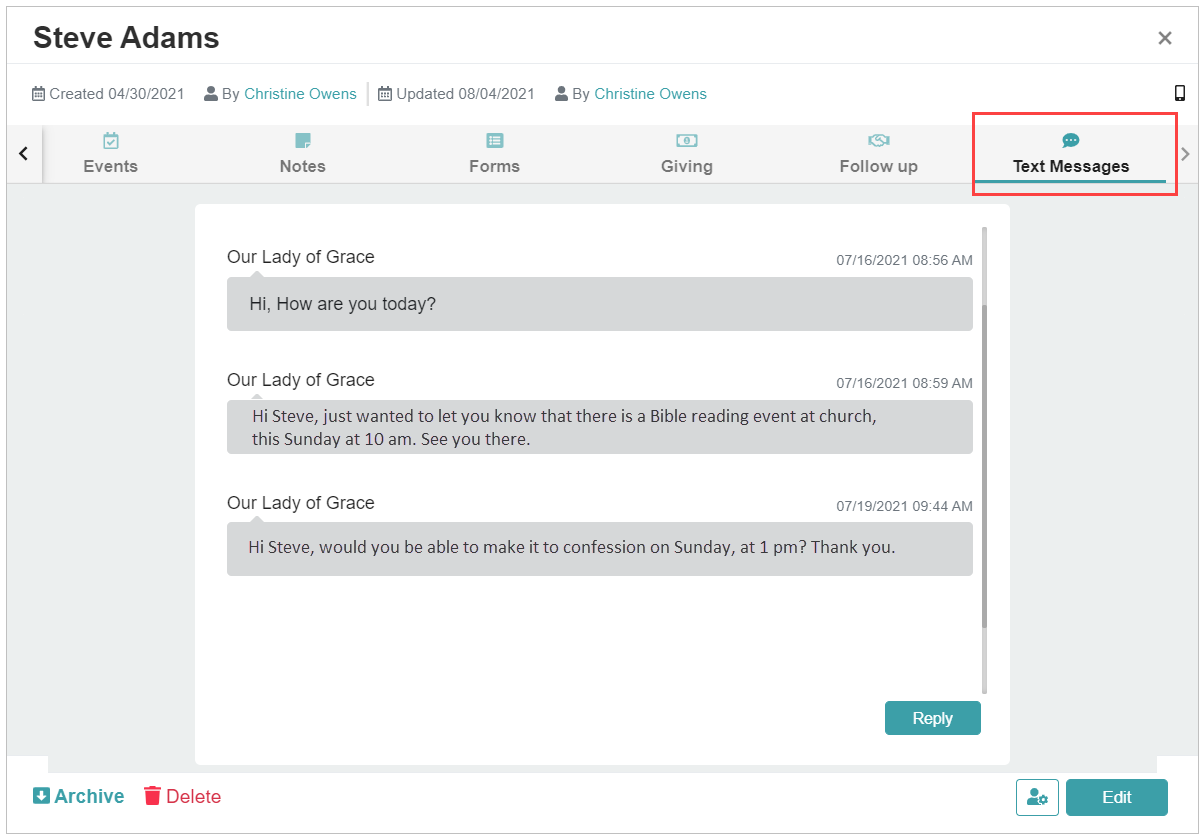Click the Events calendar-check icon
The height and width of the screenshot is (834, 1199).
point(111,141)
